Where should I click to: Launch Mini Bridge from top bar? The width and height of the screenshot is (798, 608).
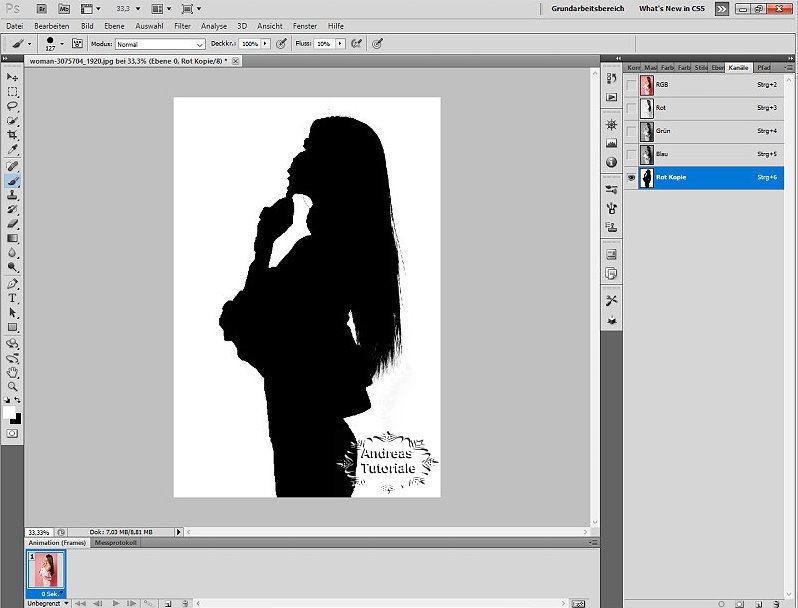64,9
